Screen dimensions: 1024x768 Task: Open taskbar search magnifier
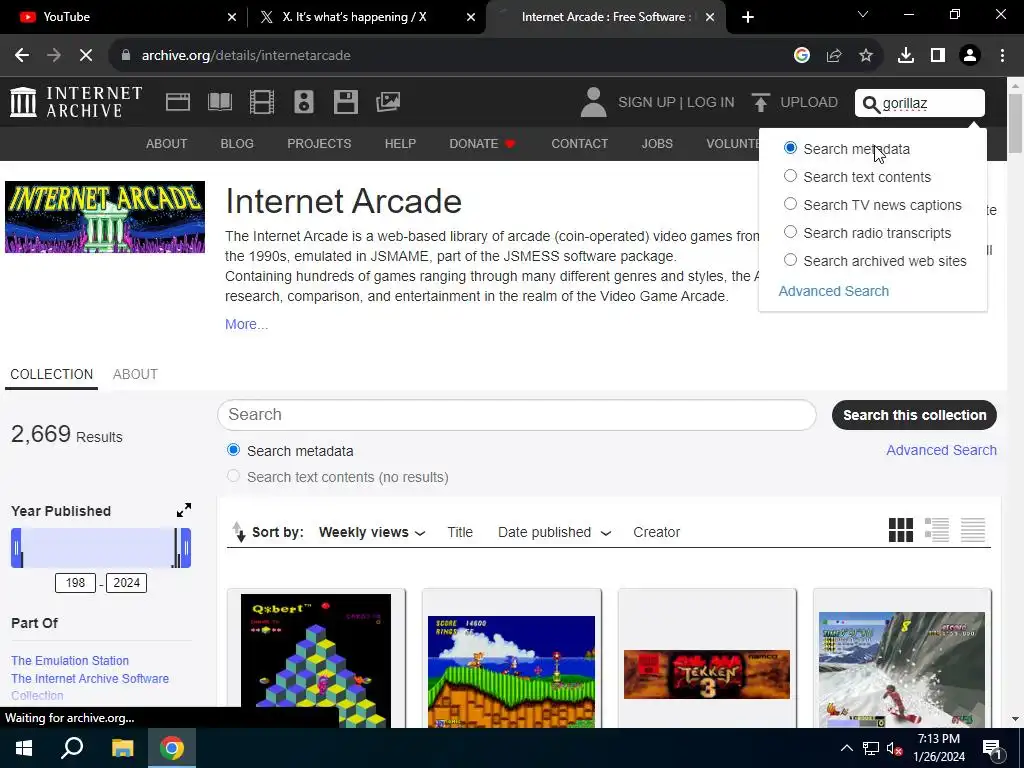[x=72, y=748]
